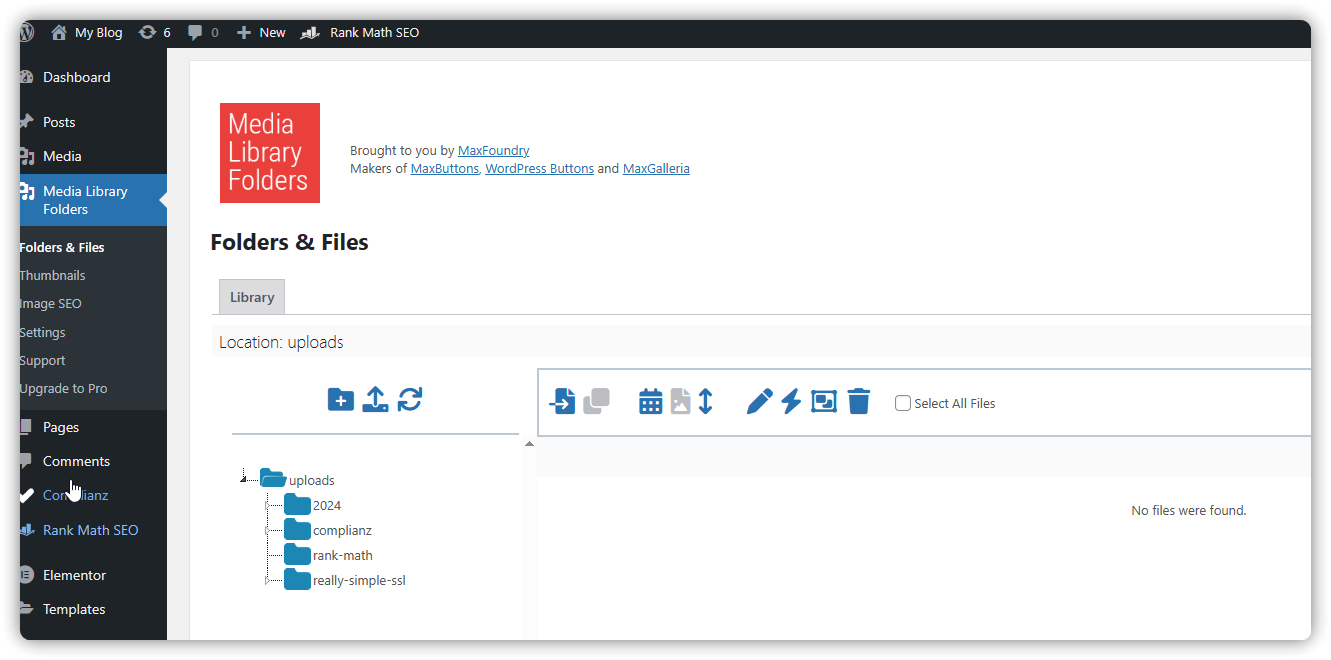Open Thumbnails submenu in sidebar

52,276
